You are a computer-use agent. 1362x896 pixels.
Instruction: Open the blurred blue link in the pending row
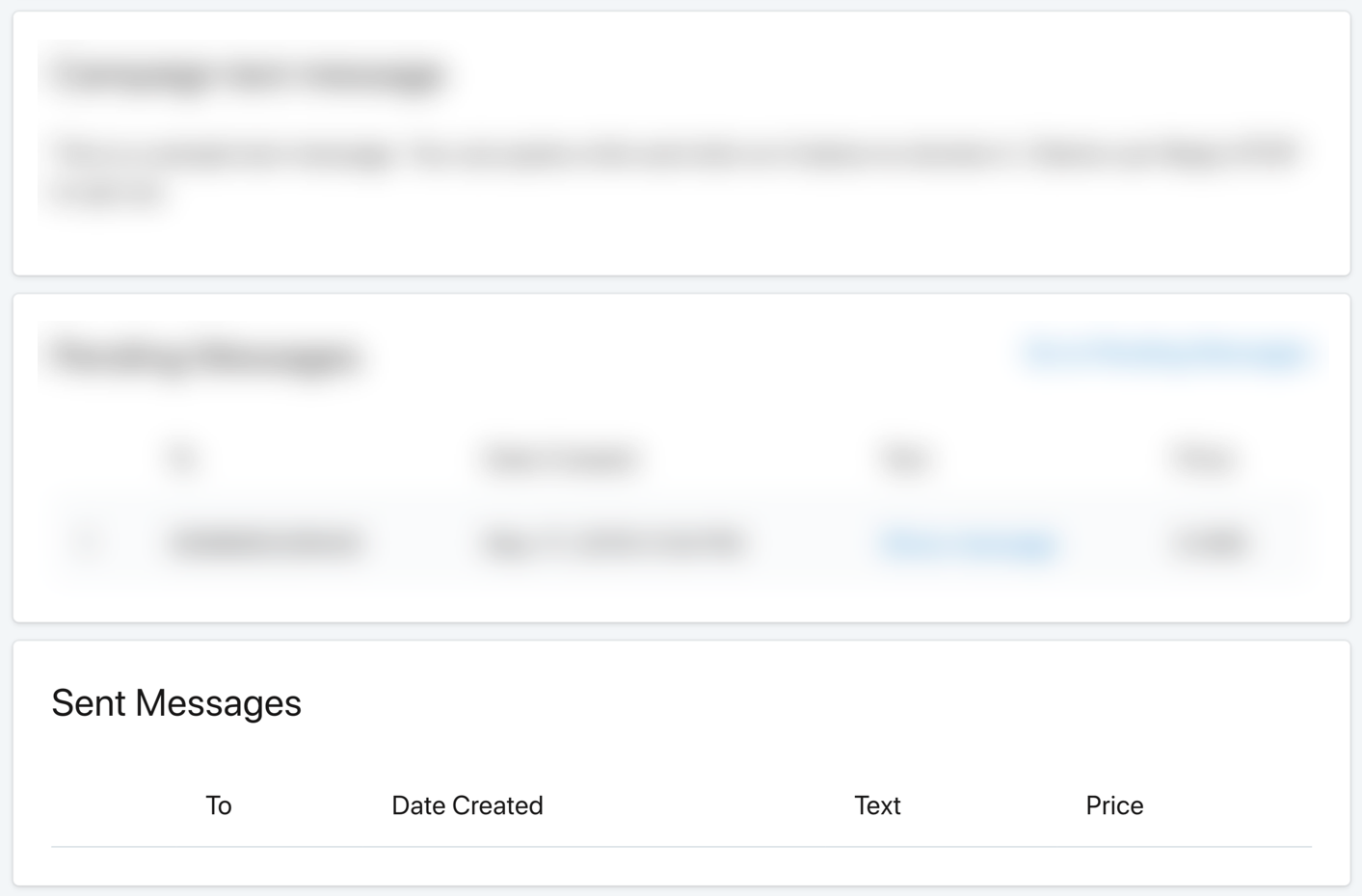(969, 543)
